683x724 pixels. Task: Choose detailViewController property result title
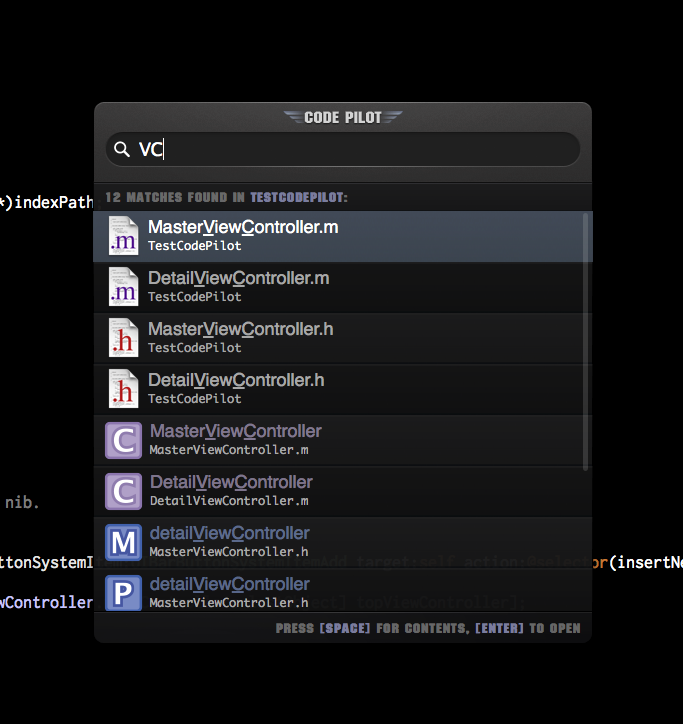click(x=230, y=584)
